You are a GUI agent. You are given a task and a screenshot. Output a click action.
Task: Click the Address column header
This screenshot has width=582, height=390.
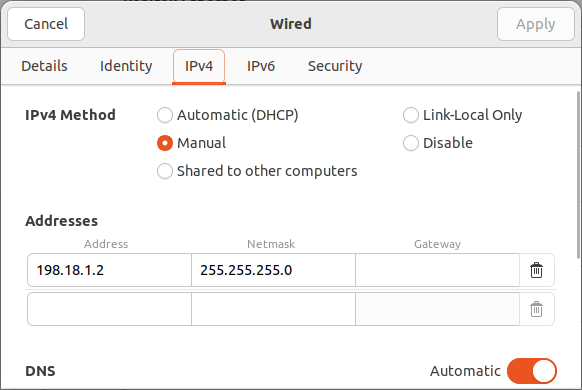click(106, 244)
